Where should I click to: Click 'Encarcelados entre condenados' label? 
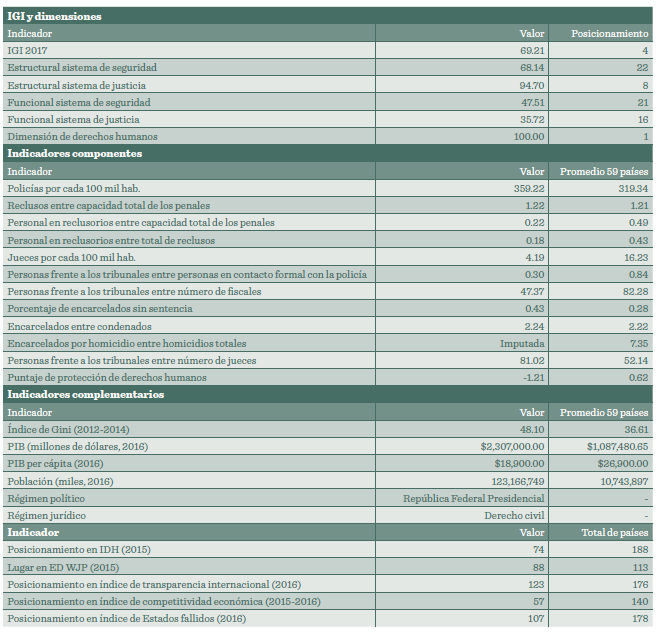79,326
